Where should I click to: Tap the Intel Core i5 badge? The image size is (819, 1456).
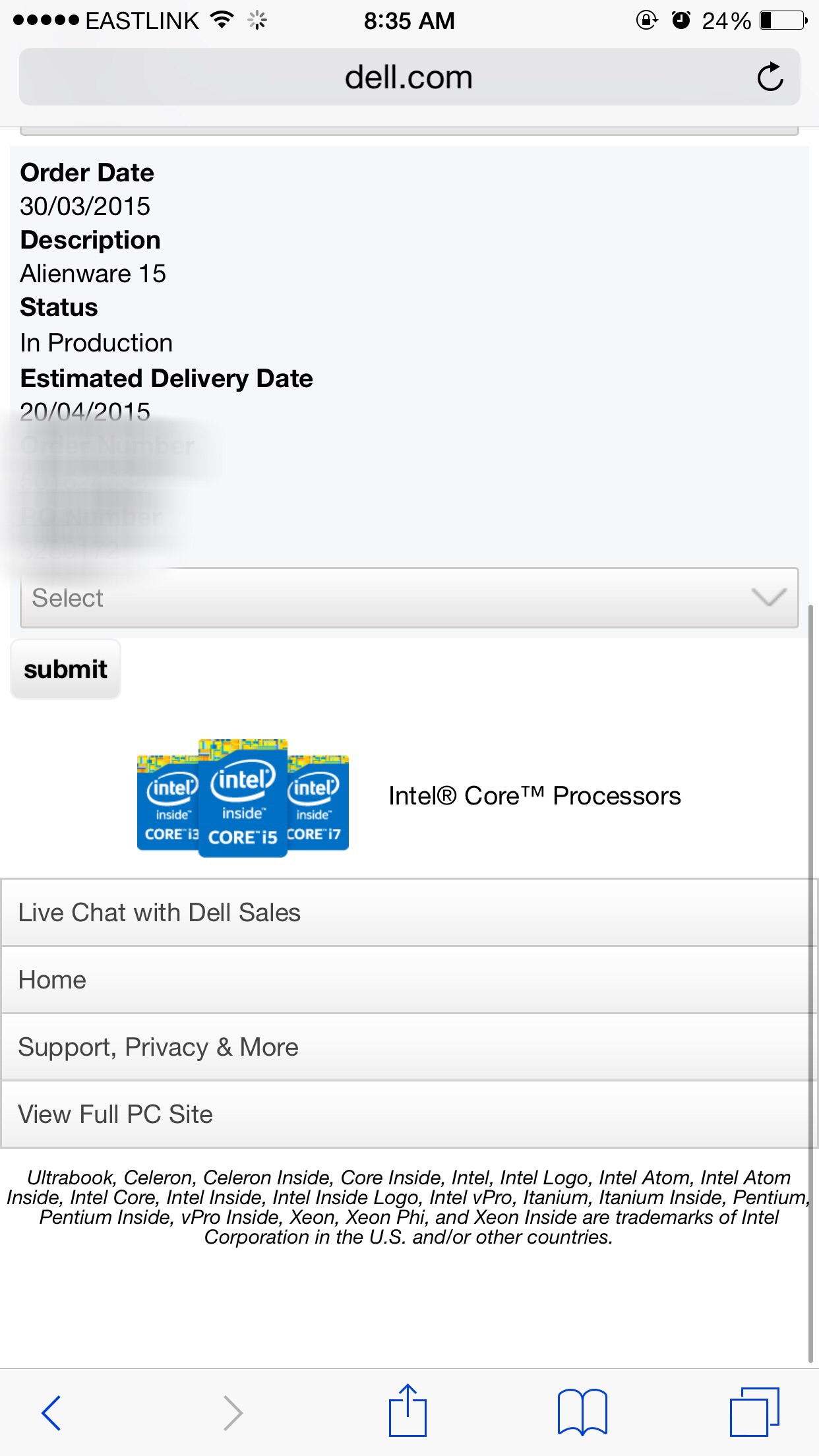point(243,798)
